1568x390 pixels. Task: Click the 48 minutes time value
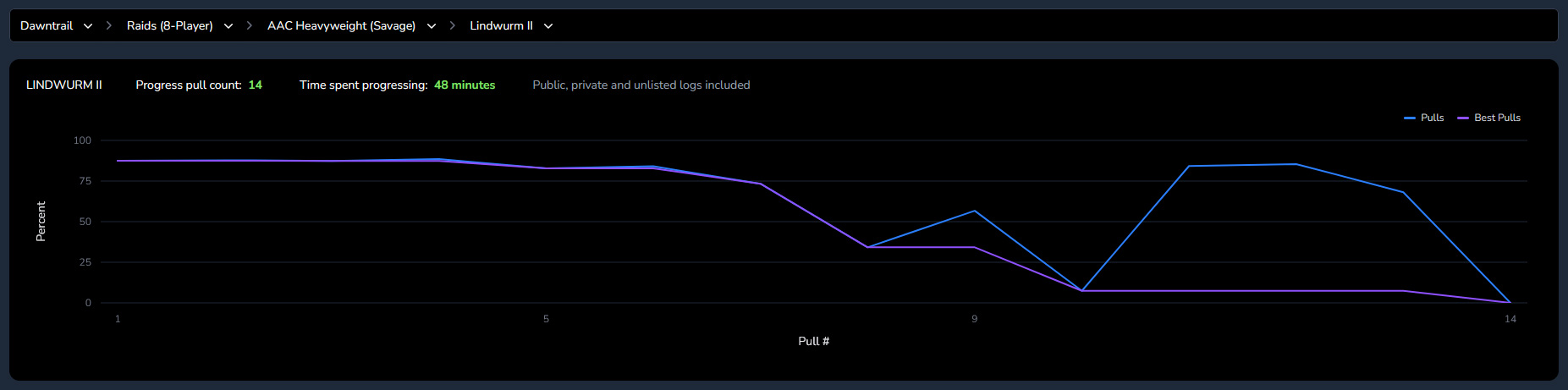point(465,85)
